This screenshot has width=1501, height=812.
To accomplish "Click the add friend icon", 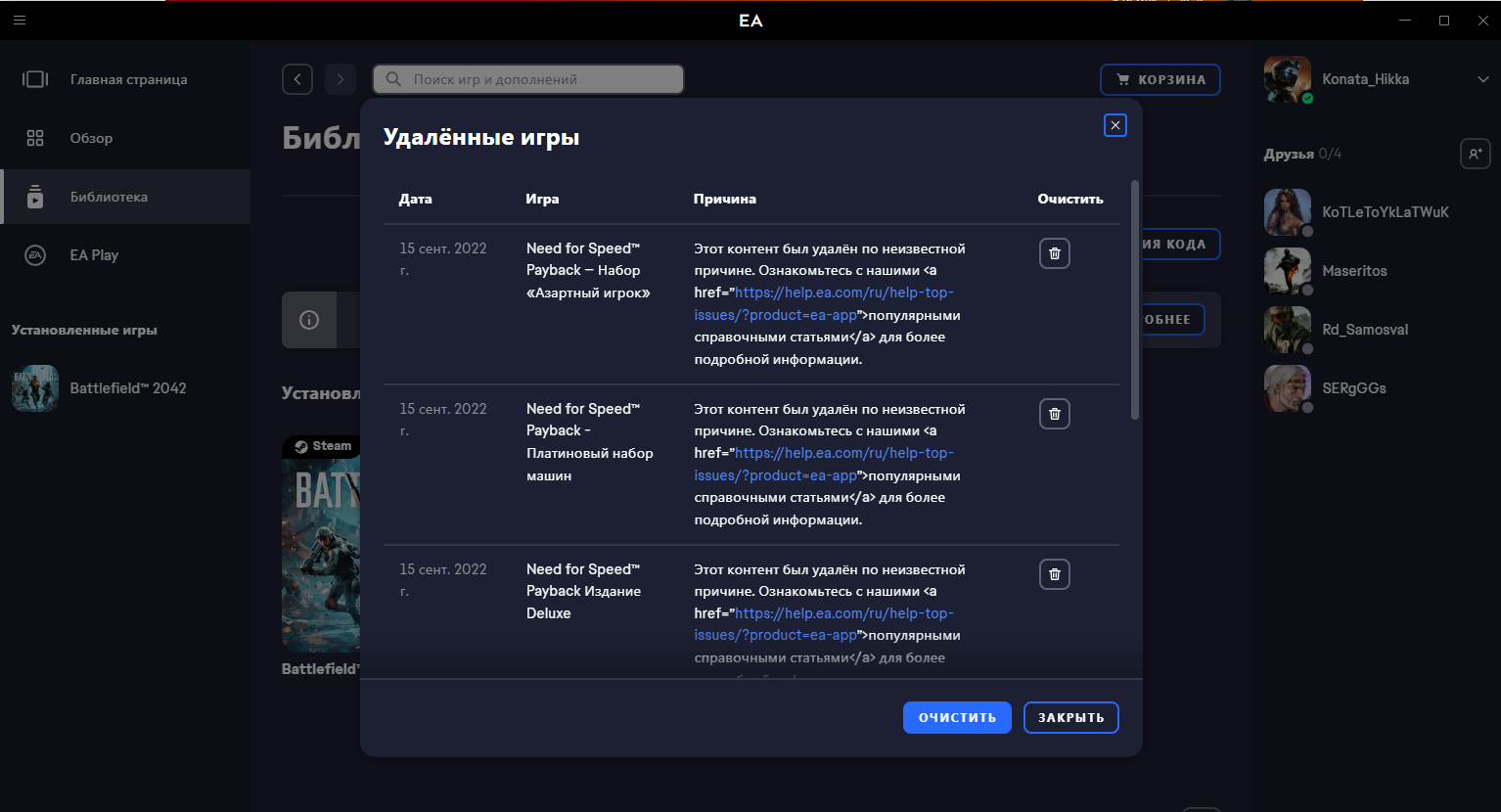I will point(1476,154).
